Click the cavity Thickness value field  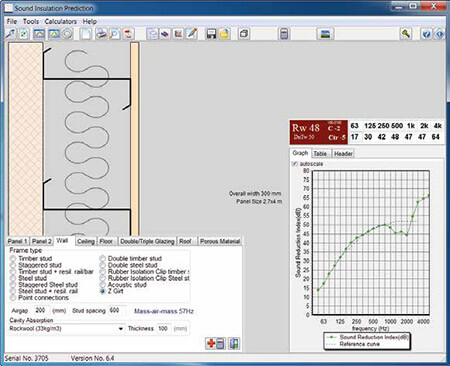point(163,329)
